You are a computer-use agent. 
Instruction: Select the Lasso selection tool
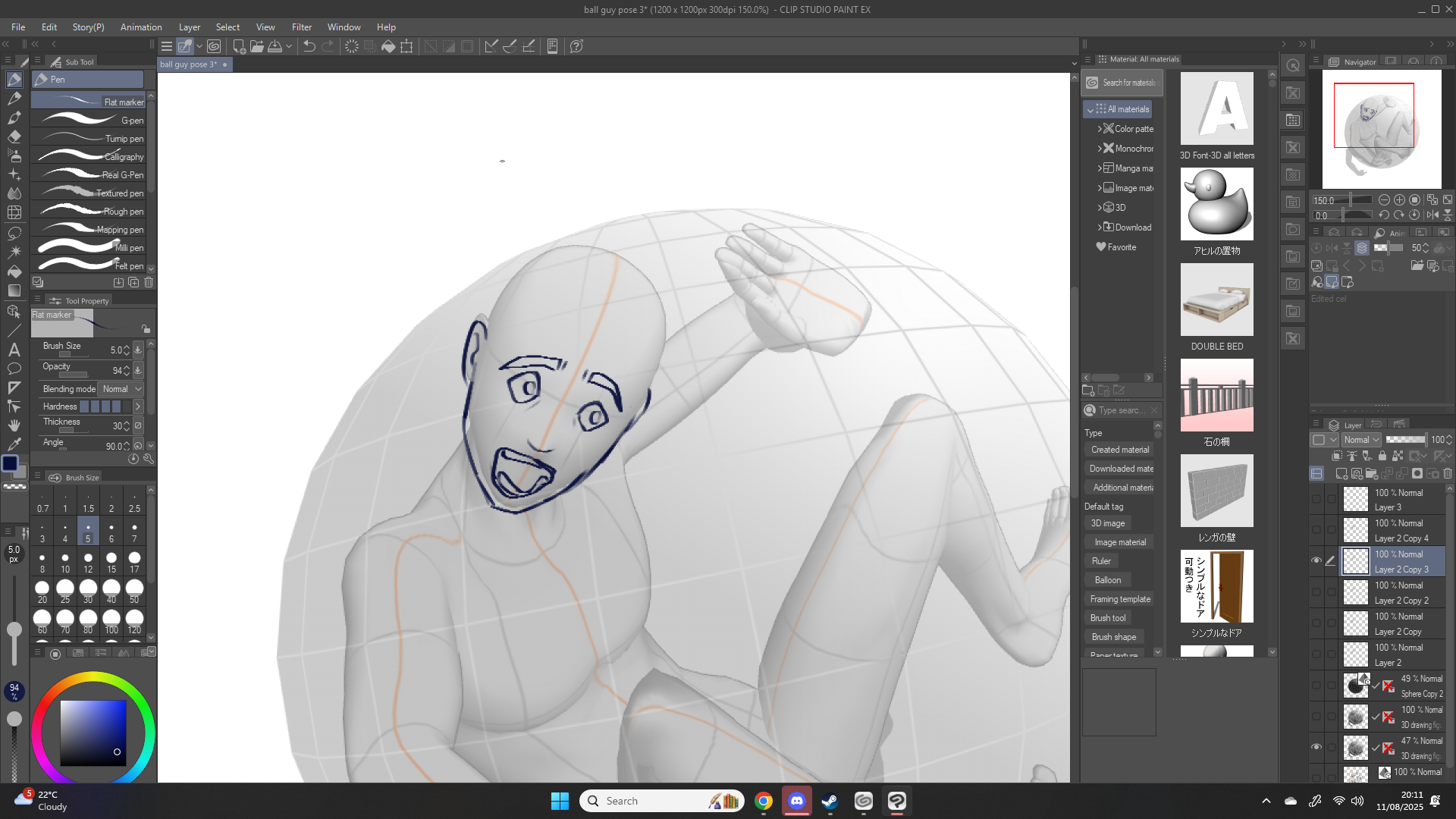click(14, 232)
